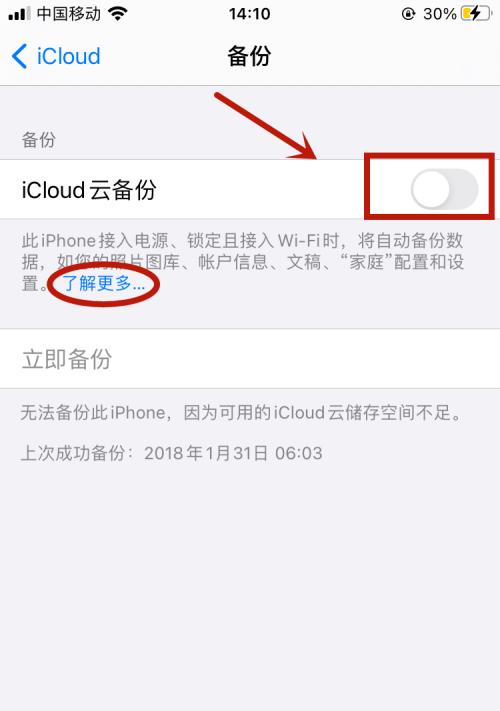Tap the battery charging icon
The width and height of the screenshot is (500, 711).
pos(476,14)
